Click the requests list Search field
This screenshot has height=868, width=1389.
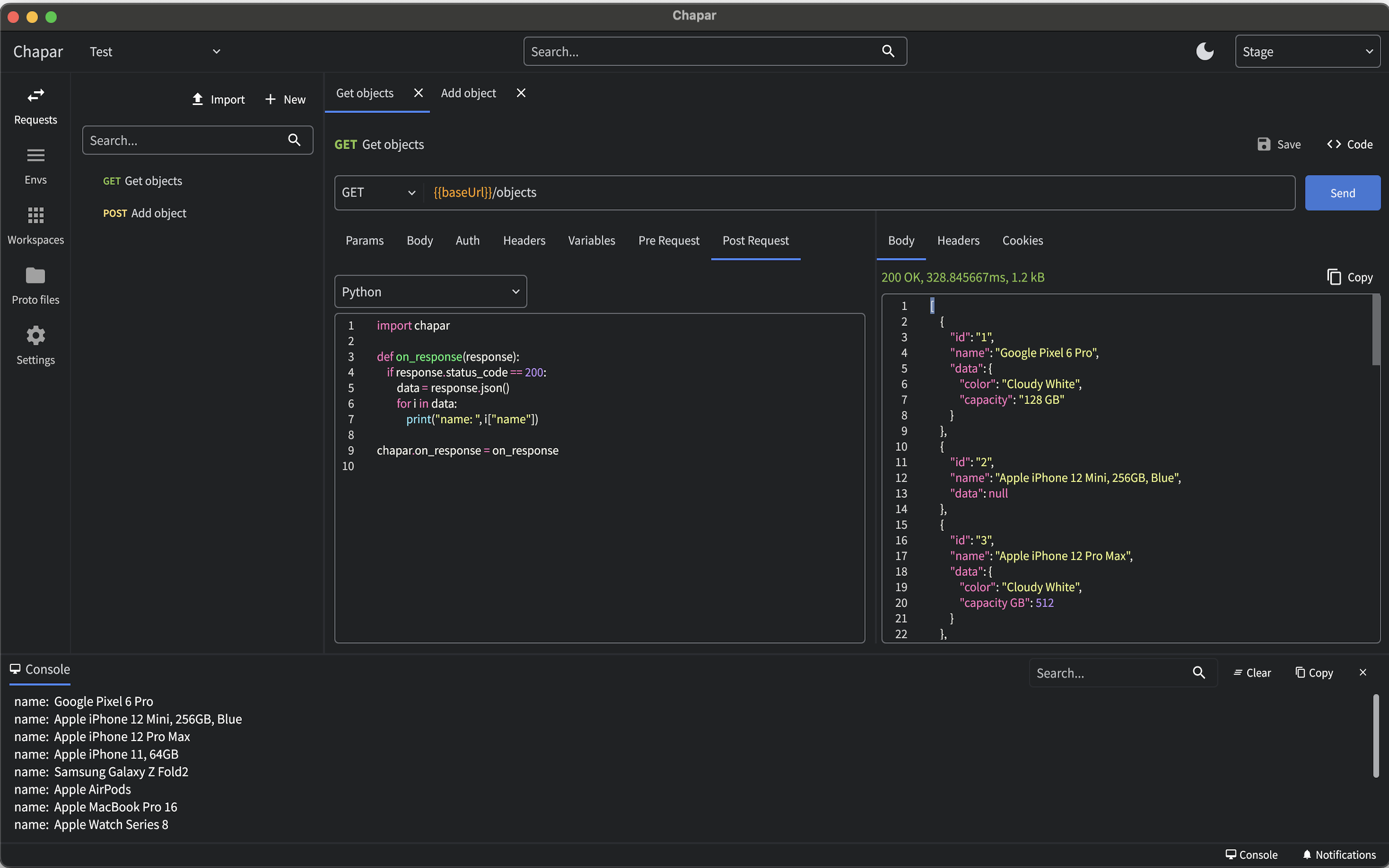(x=197, y=140)
